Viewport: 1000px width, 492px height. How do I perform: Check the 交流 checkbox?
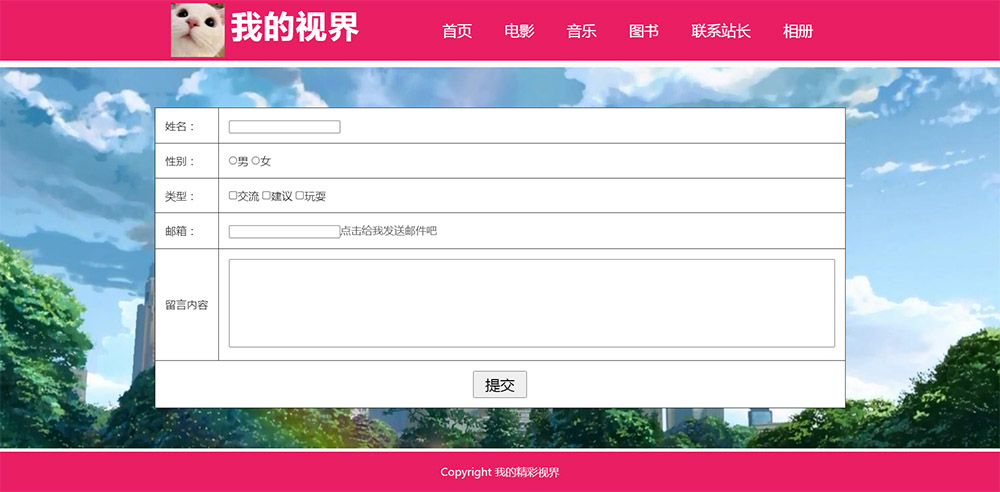click(233, 196)
